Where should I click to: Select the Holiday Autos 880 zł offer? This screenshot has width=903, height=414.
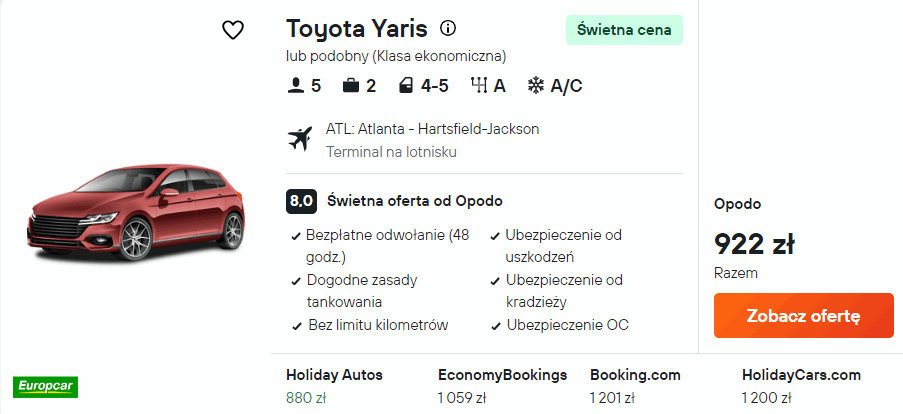(x=334, y=386)
